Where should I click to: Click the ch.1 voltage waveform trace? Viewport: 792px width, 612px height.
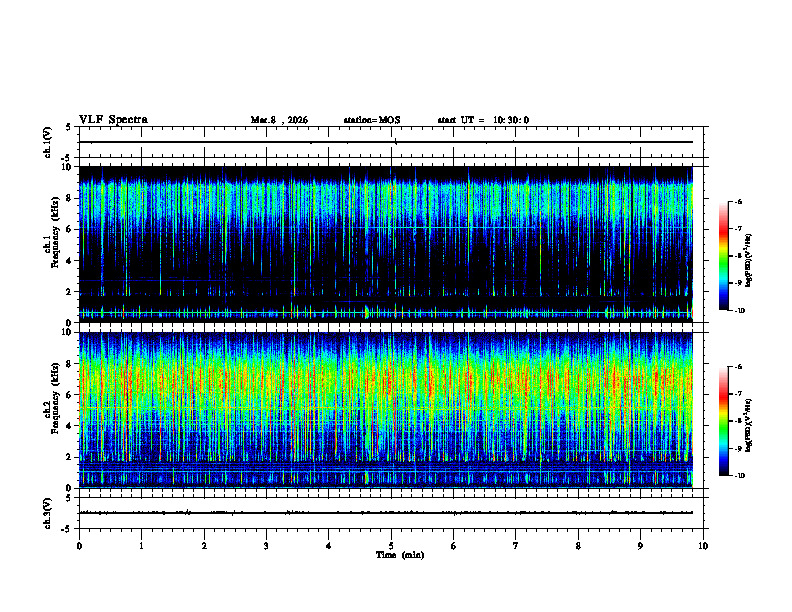[x=386, y=142]
